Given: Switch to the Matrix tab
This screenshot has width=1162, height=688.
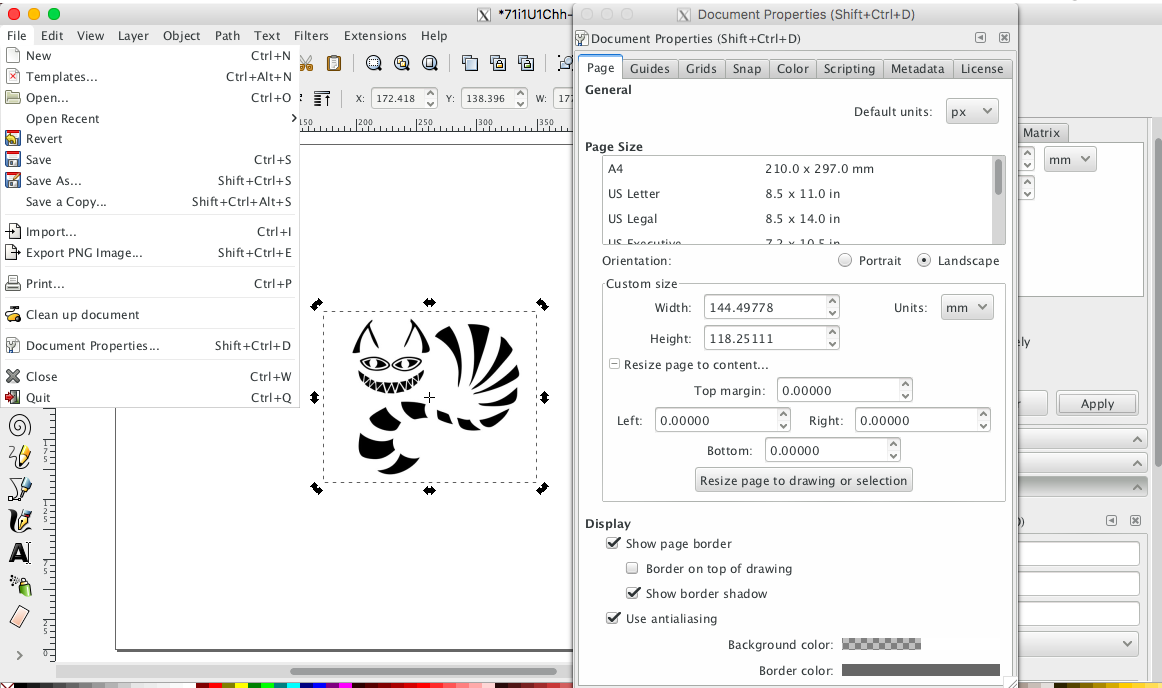Looking at the screenshot, I should coord(1042,133).
